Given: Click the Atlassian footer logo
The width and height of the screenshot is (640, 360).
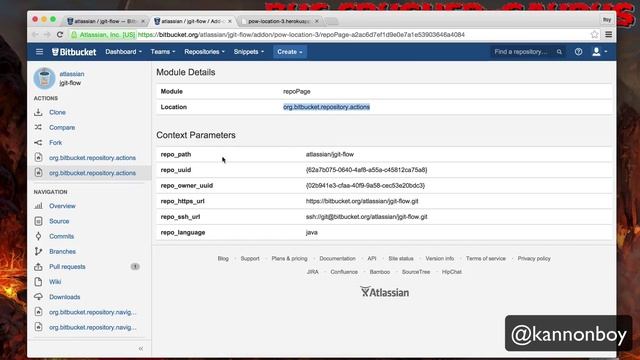Looking at the screenshot, I should point(384,292).
